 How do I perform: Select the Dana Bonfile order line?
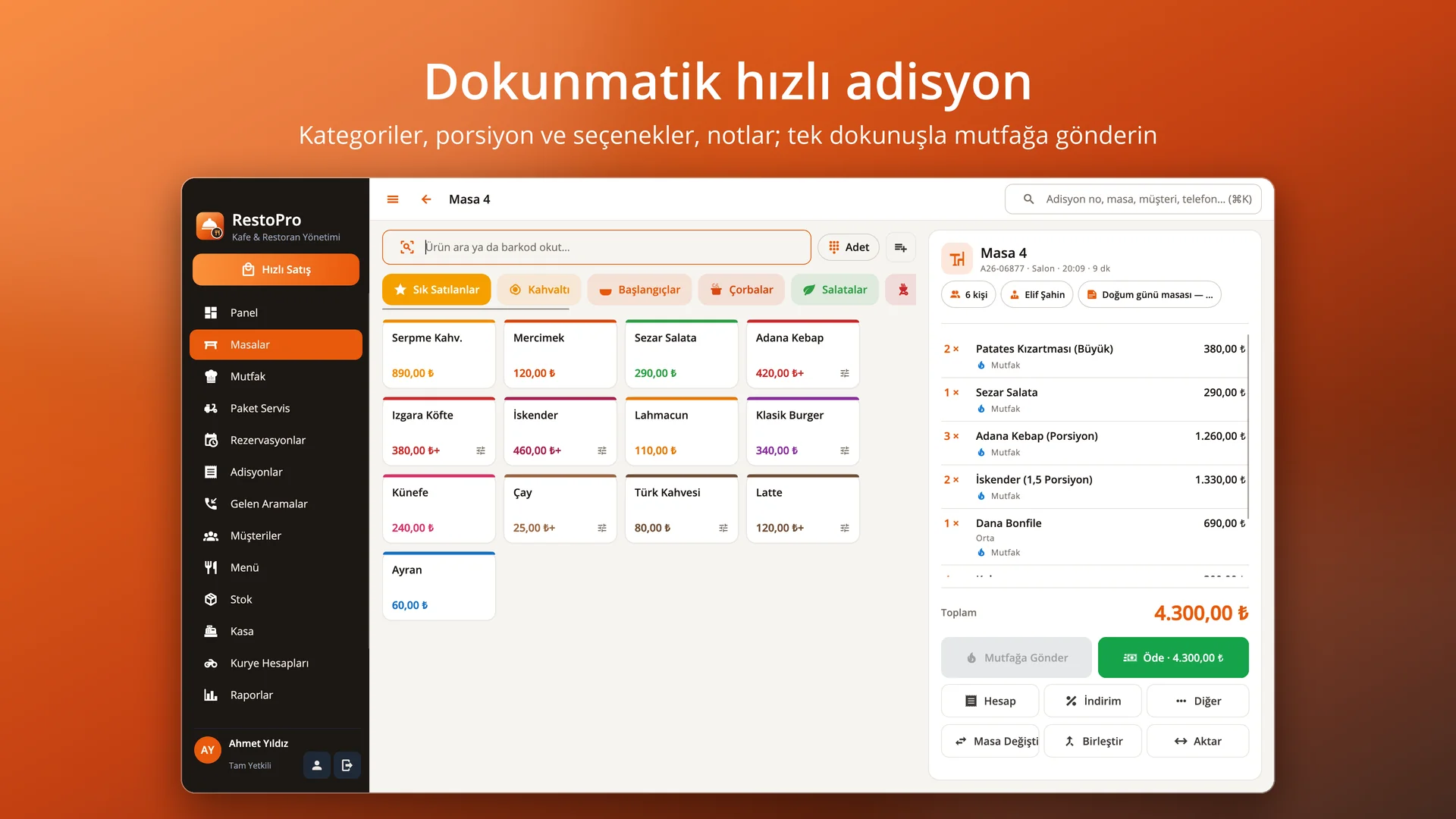(x=1094, y=537)
